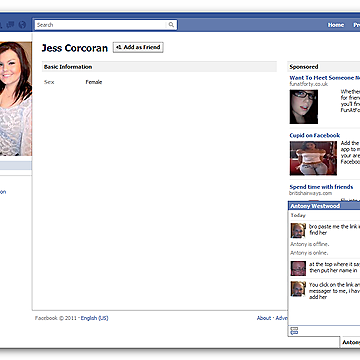
Task: Click 'Facebook © 2011' footer text
Action: pos(56,318)
